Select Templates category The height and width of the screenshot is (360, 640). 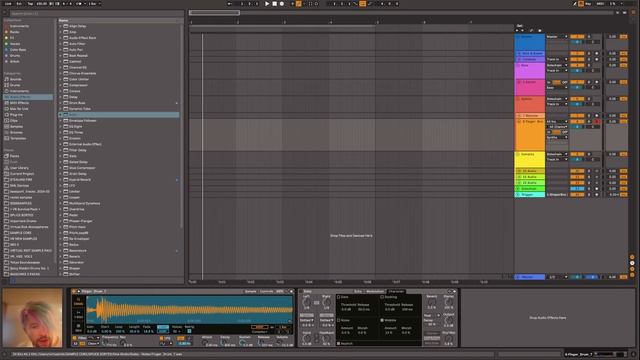tap(18, 138)
